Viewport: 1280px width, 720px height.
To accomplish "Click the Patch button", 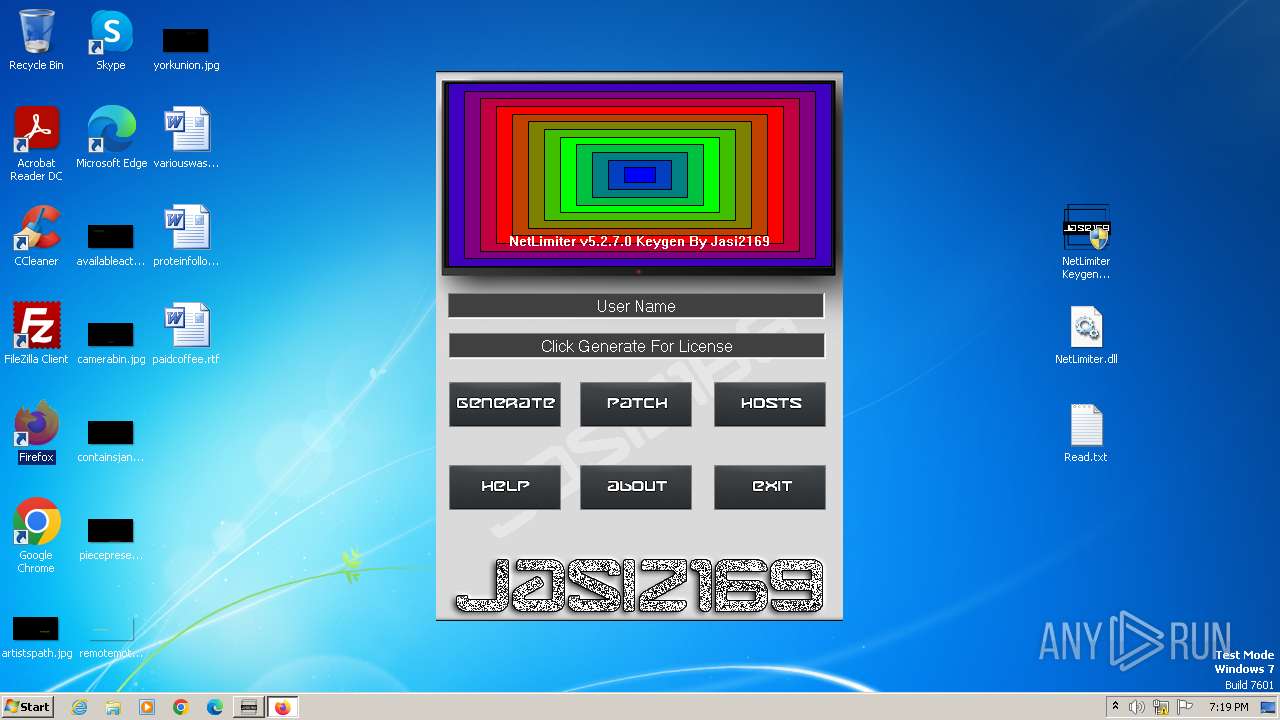I will (x=636, y=404).
